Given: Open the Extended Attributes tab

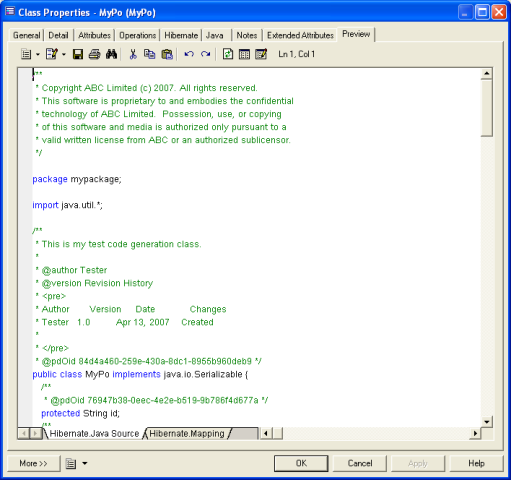Looking at the screenshot, I should tap(300, 35).
